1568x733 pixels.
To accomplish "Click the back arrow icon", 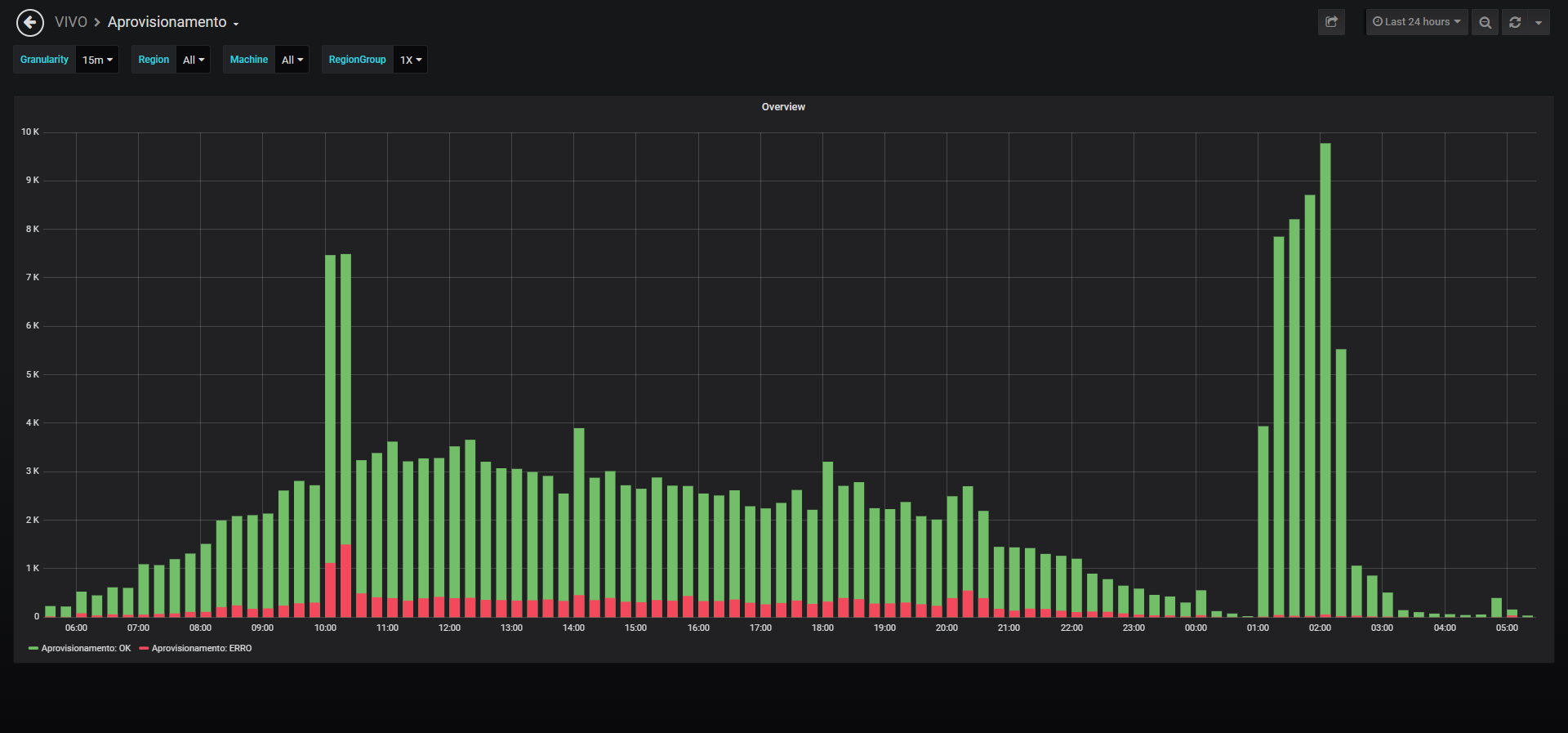I will pos(30,23).
